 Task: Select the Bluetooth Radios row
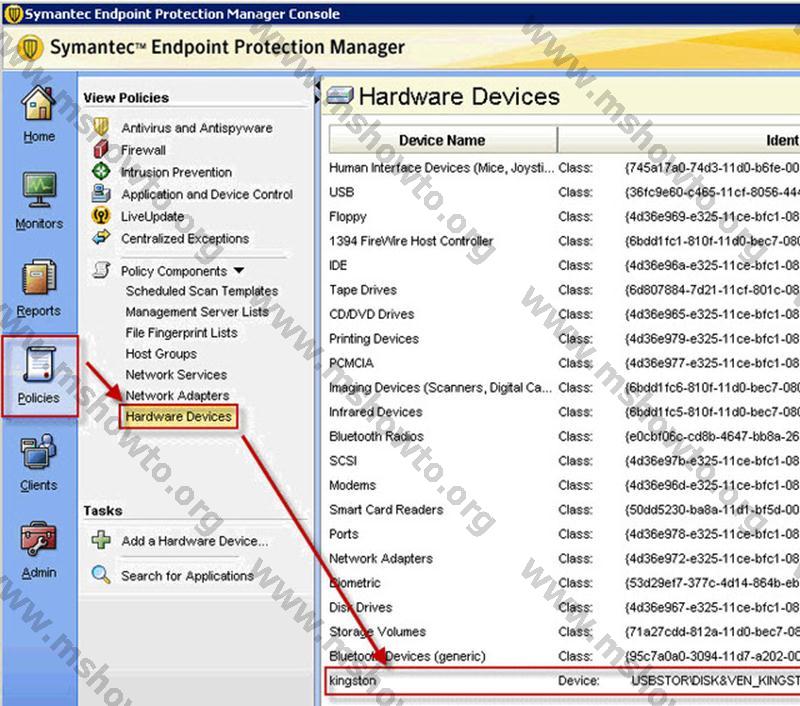[563, 436]
